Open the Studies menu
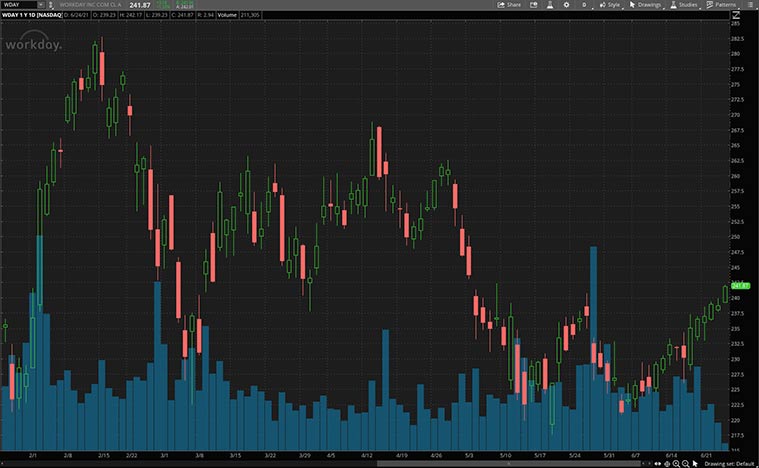The height and width of the screenshot is (468, 759). 684,5
